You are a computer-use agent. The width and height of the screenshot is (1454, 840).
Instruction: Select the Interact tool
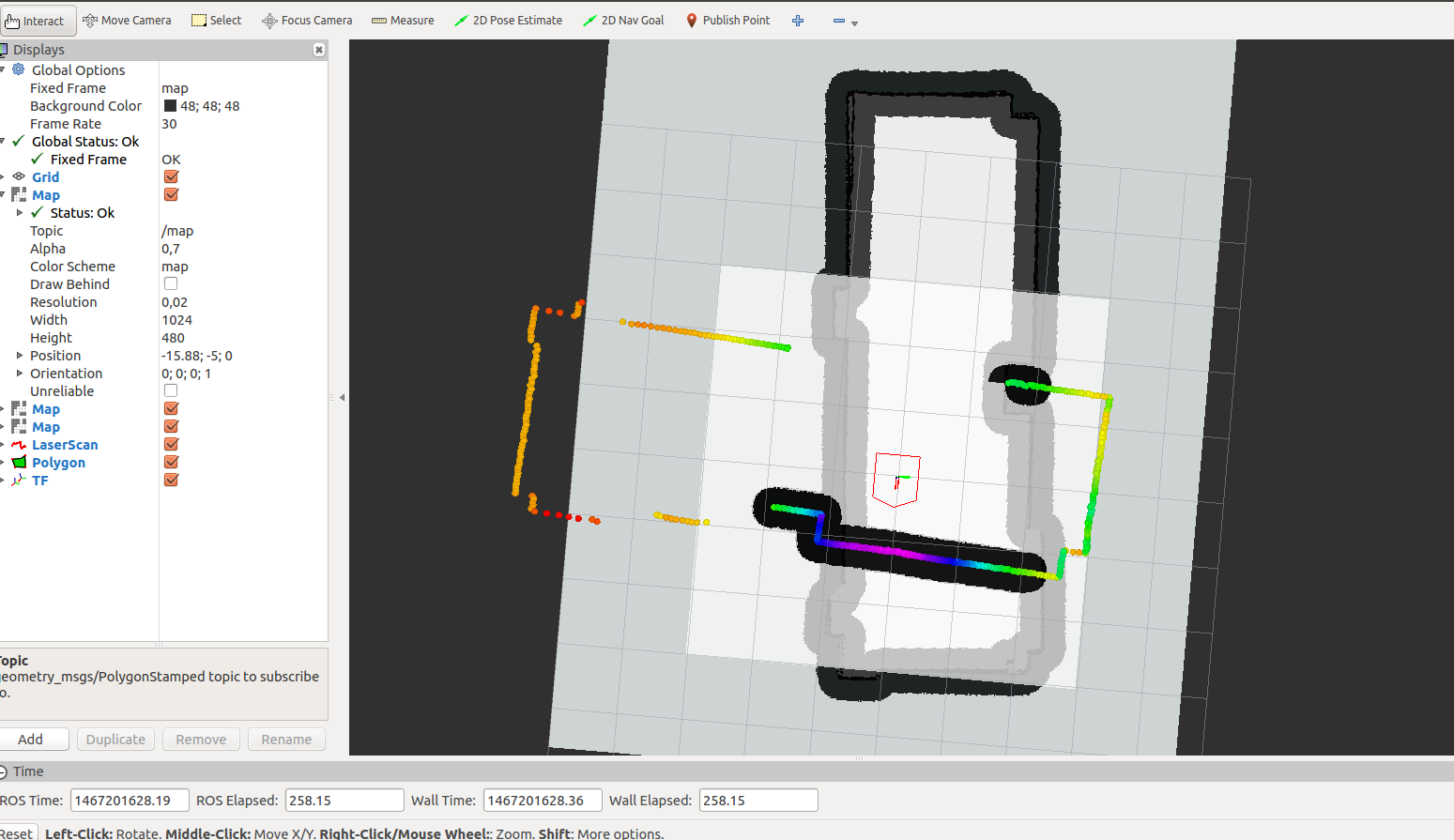[x=38, y=21]
